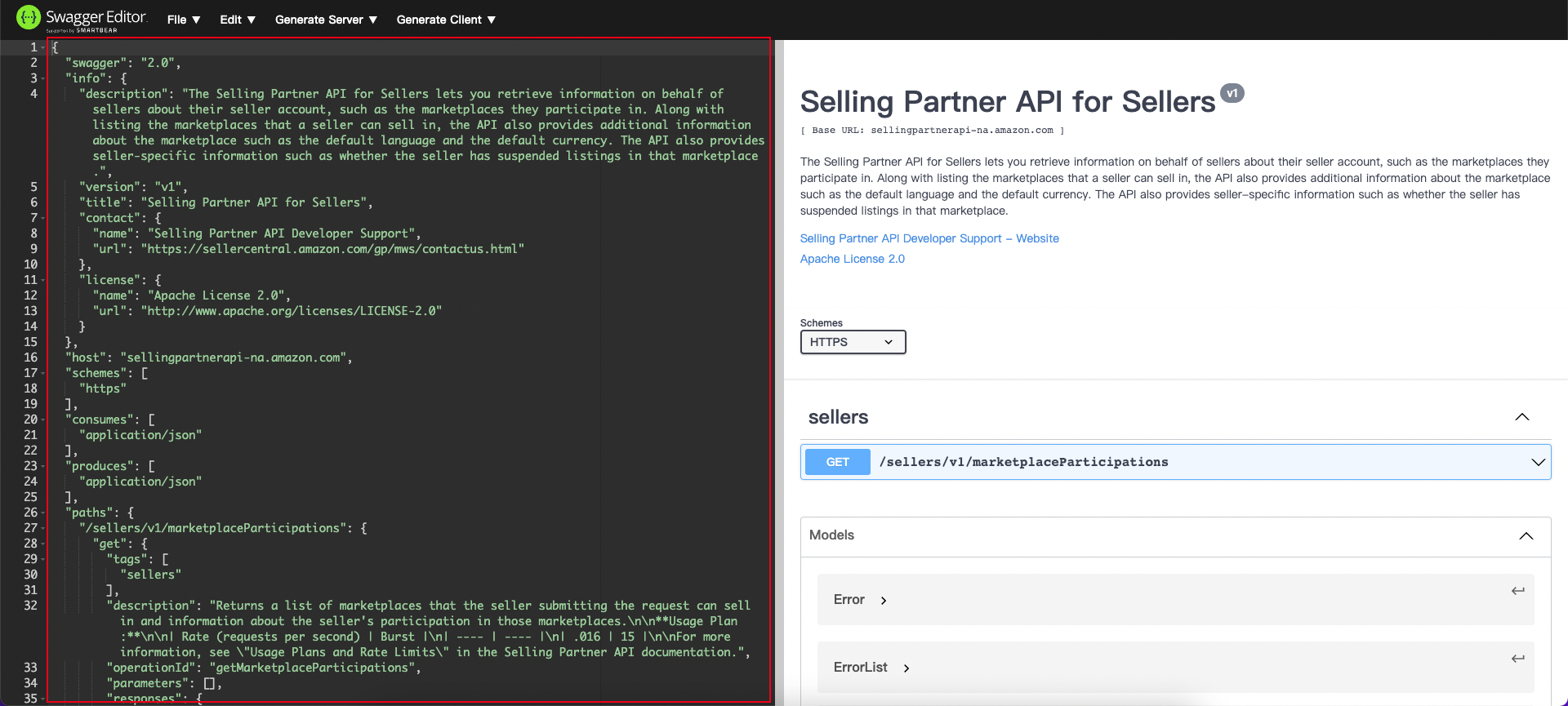Click the "operationId" line in the editor
1568x706 pixels.
pos(264,668)
